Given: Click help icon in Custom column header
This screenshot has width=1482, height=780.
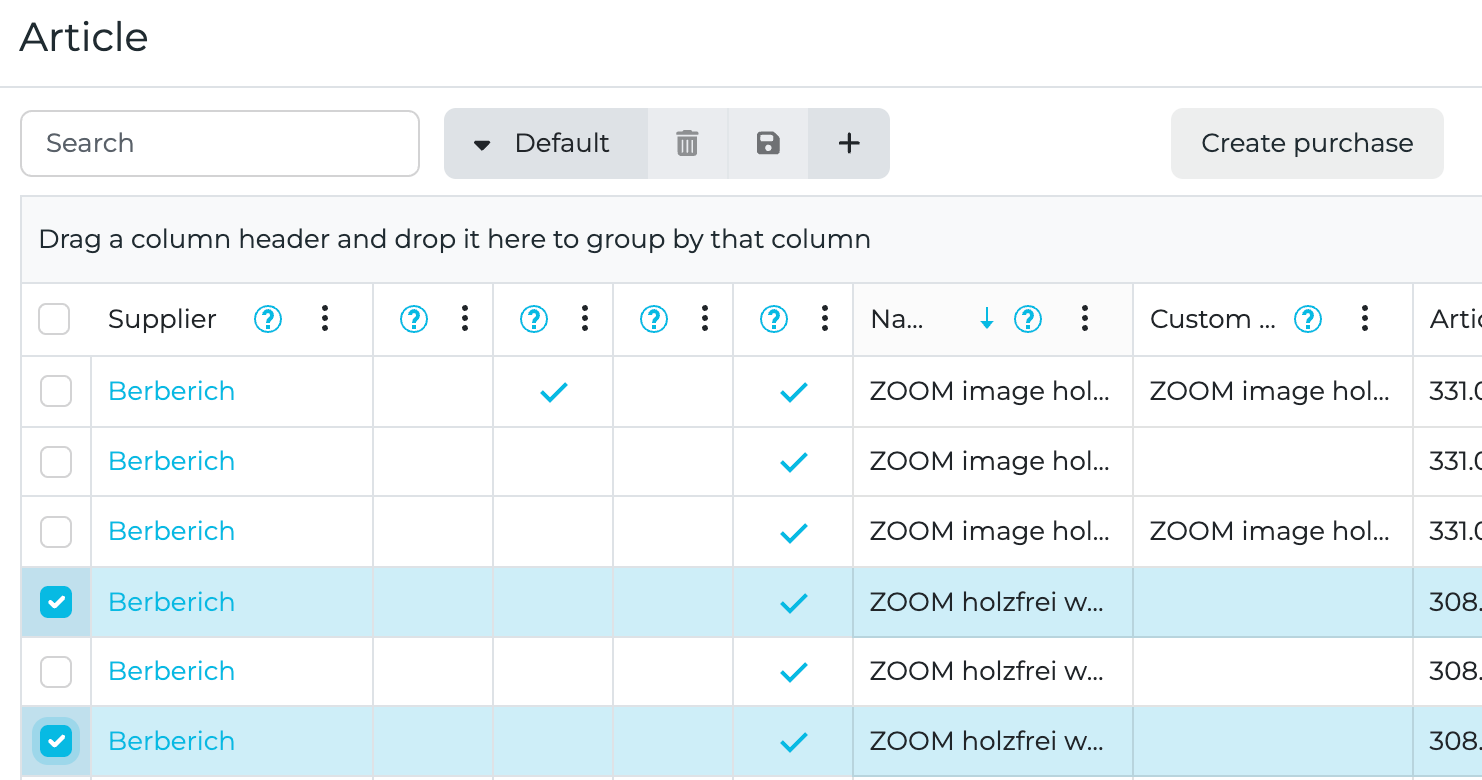Looking at the screenshot, I should click(1308, 319).
